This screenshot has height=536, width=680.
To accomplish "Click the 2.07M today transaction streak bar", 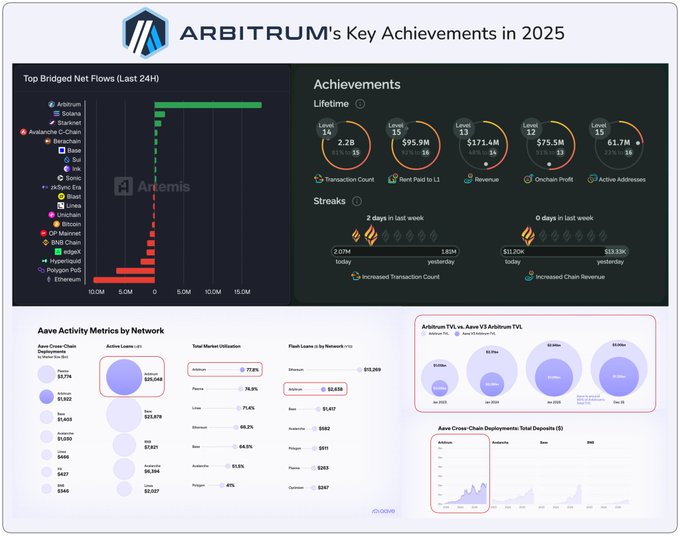I will tap(395, 252).
